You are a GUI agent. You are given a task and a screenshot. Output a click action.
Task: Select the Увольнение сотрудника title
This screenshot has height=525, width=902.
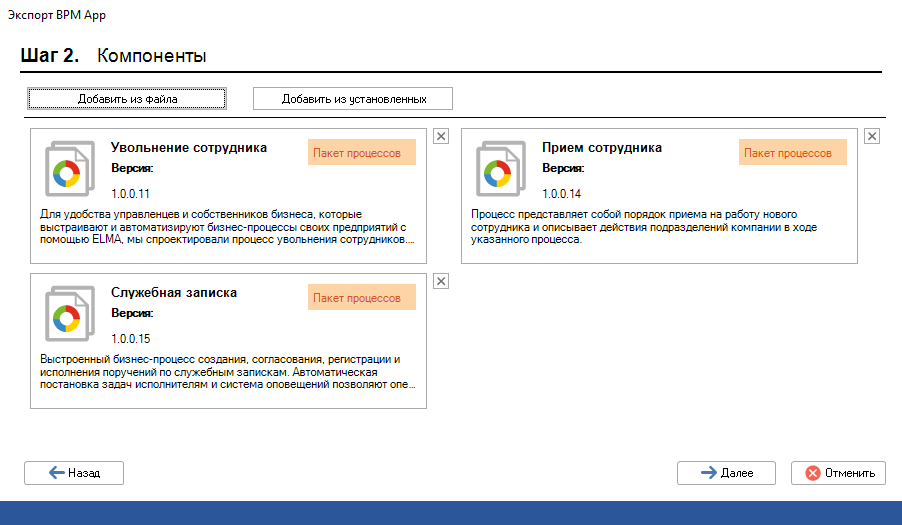click(189, 147)
